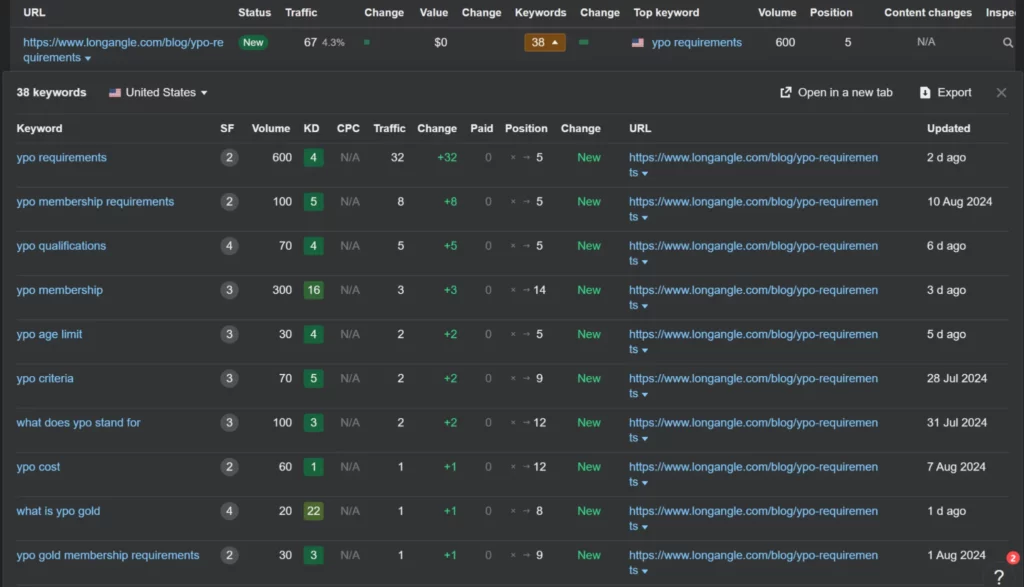Click the red notification bubble at bottom right

[1013, 556]
